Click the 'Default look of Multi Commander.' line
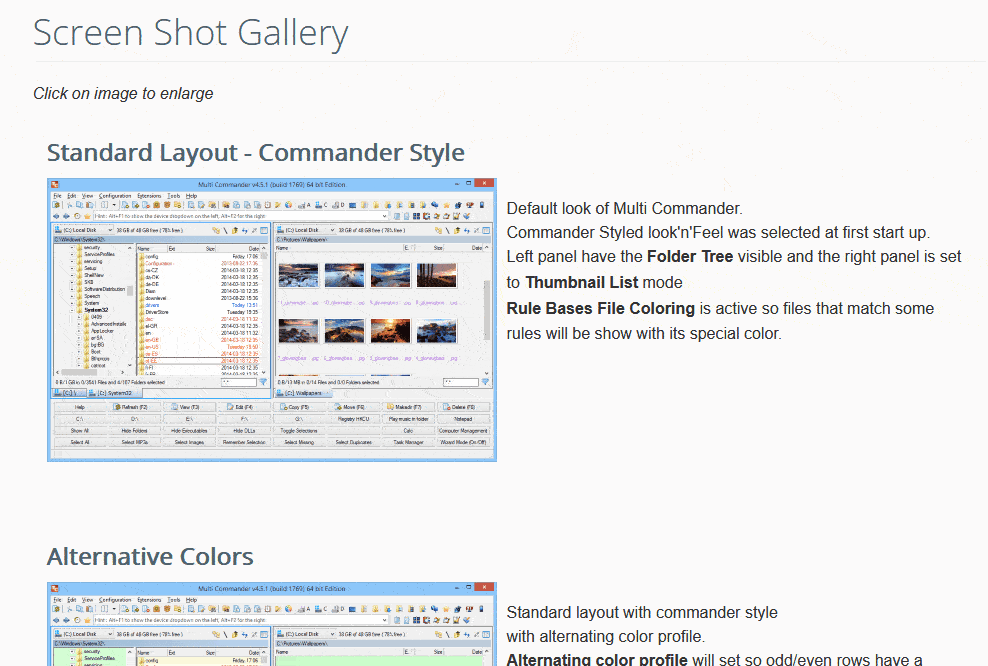 624,209
